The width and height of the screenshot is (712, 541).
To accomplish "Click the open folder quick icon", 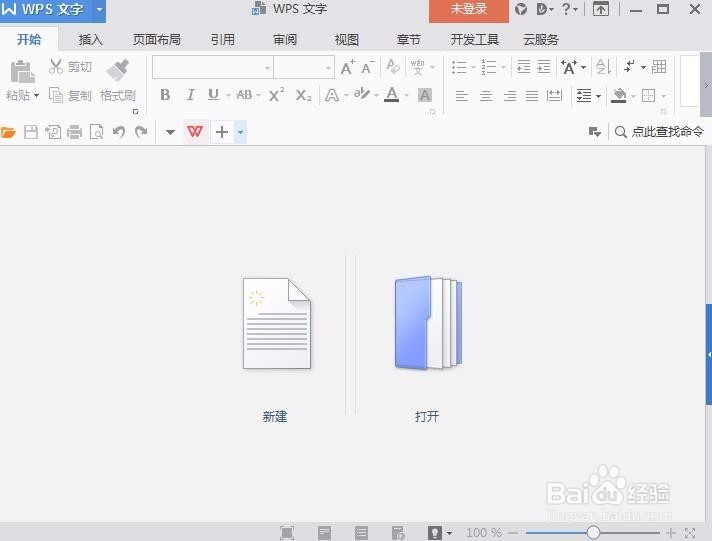I will pos(8,132).
